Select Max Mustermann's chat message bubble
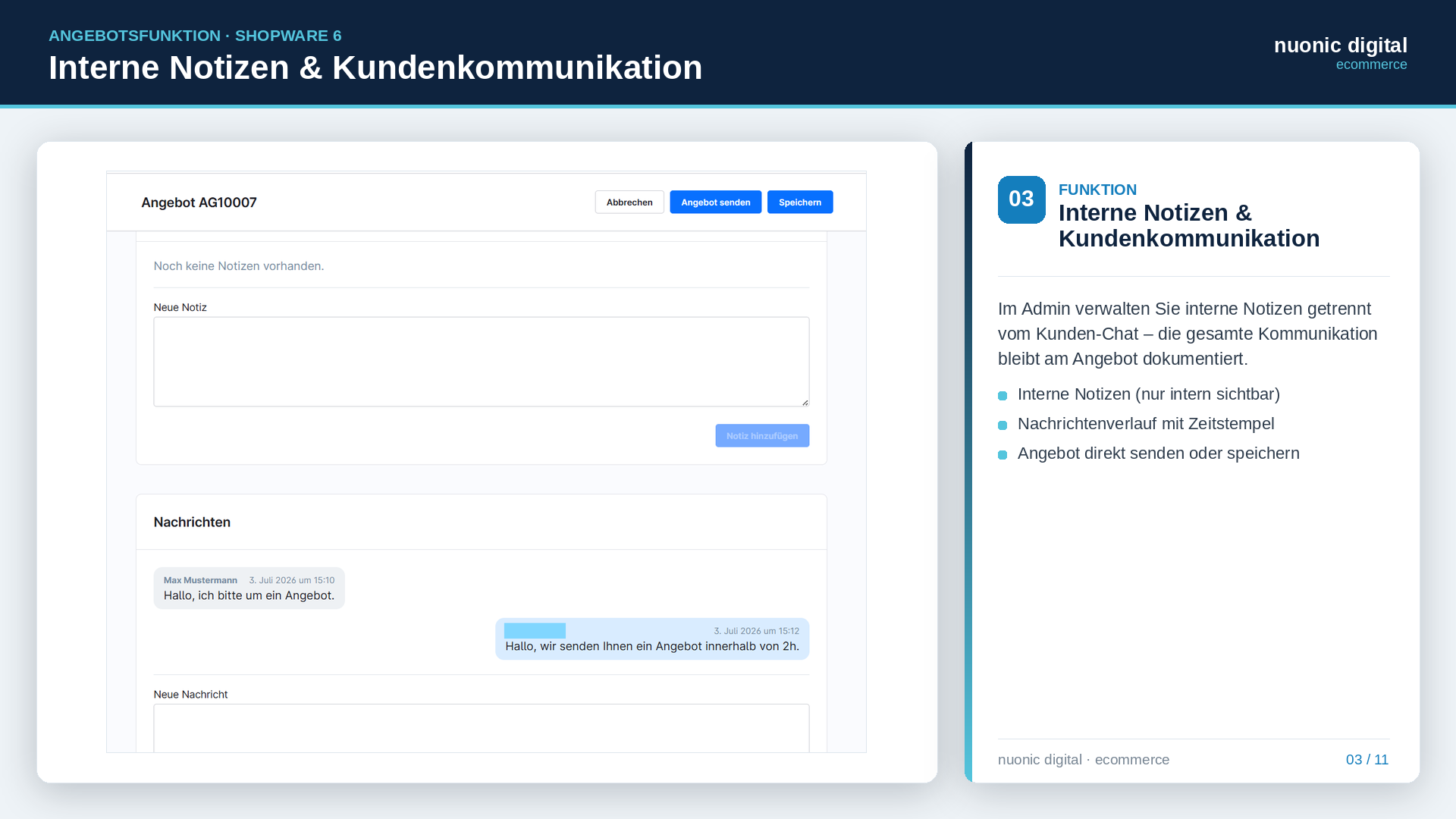The height and width of the screenshot is (819, 1456). tap(249, 588)
